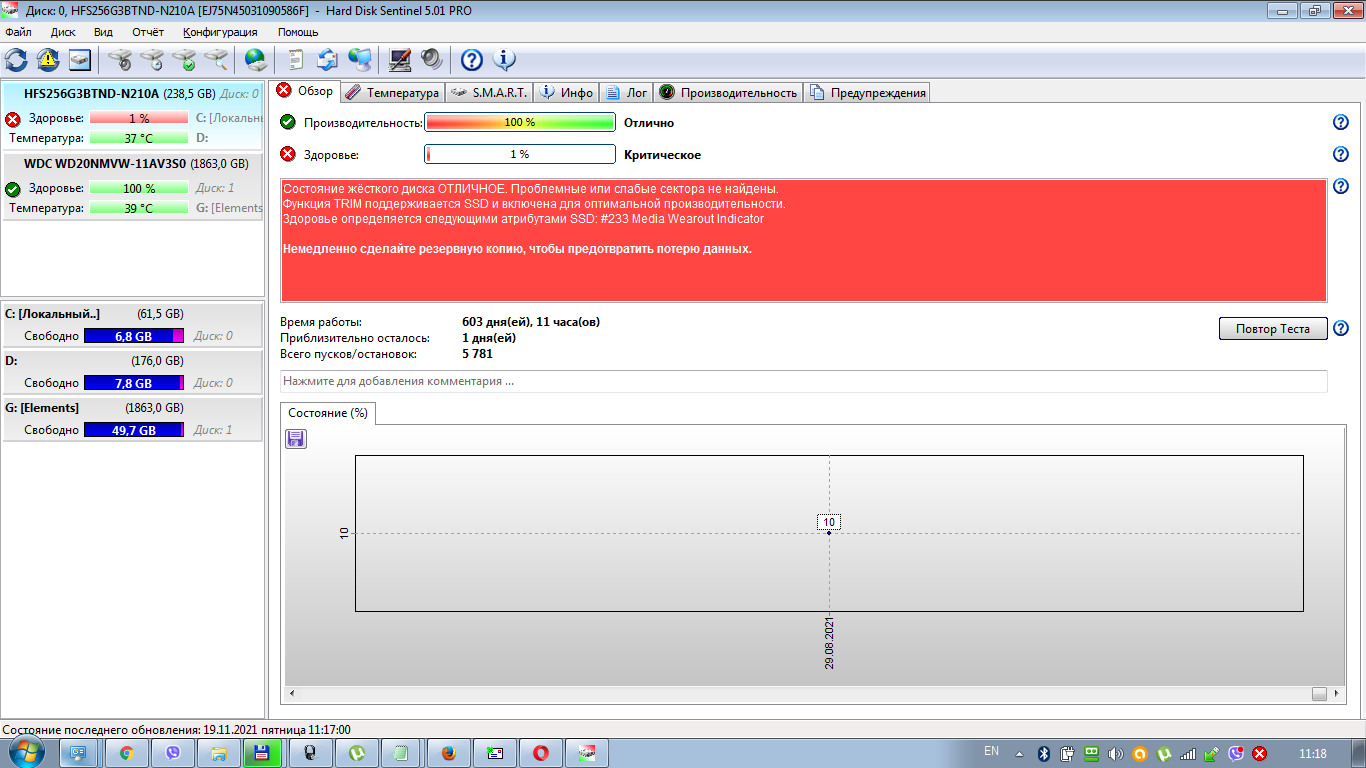
Task: Open uTorrent from the taskbar
Action: click(357, 753)
